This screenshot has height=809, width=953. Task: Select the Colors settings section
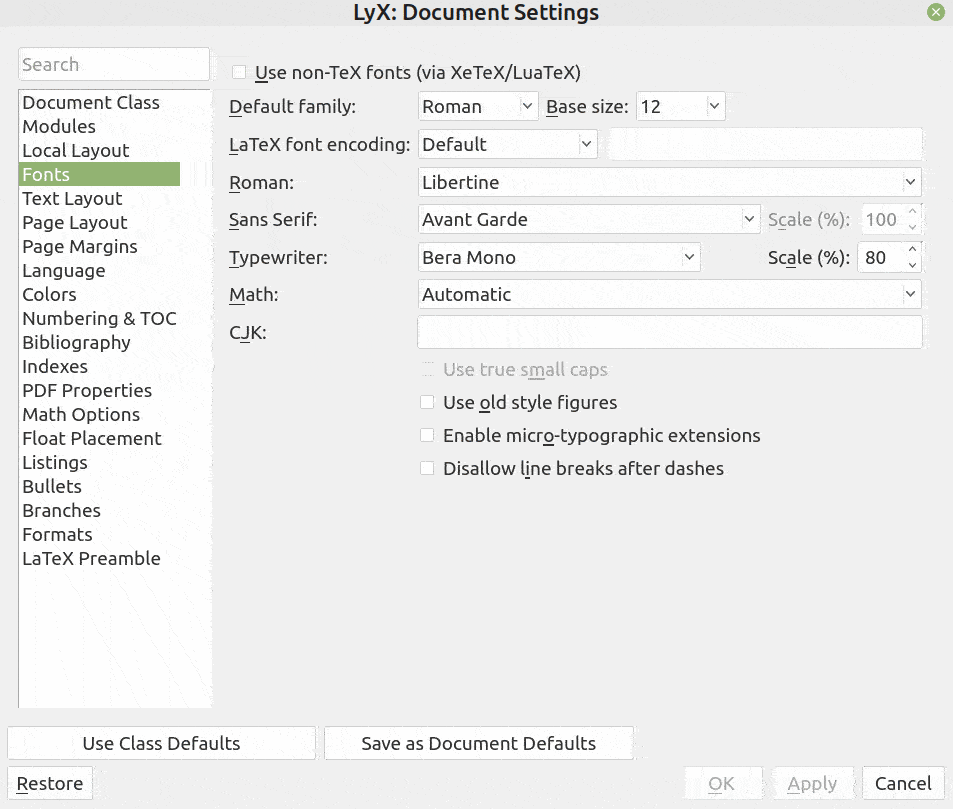pyautogui.click(x=49, y=294)
